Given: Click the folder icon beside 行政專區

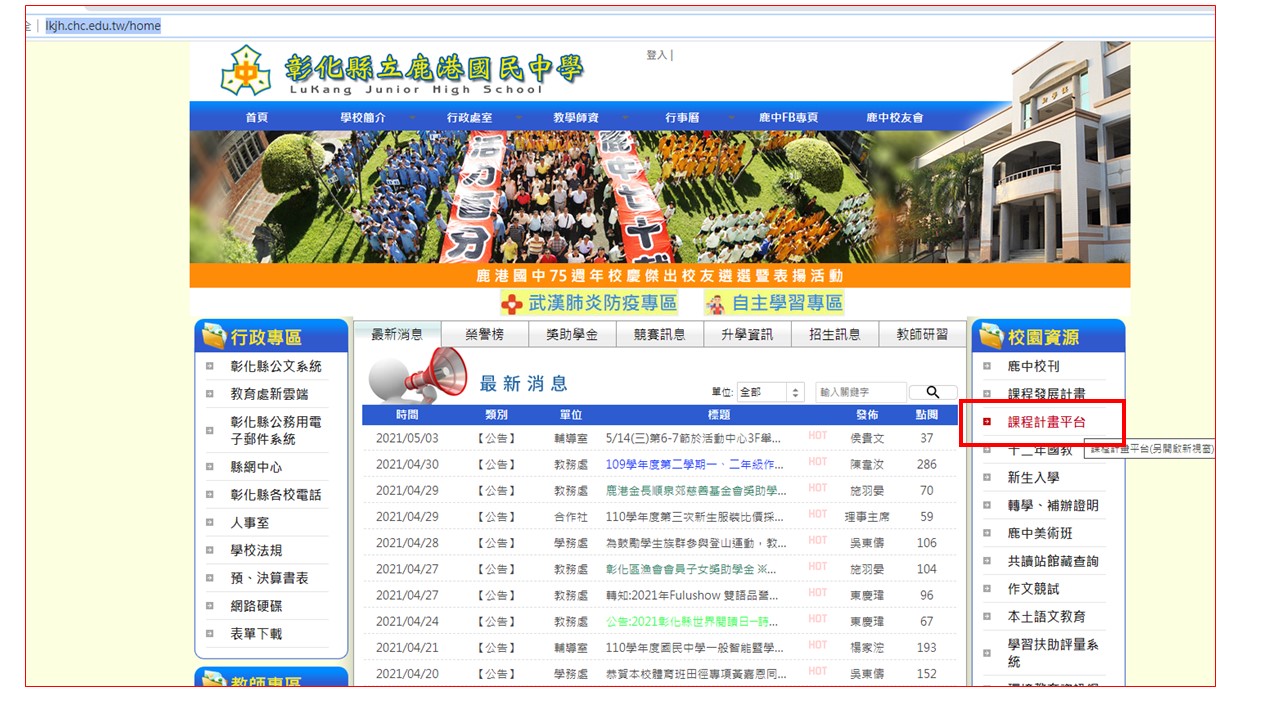Looking at the screenshot, I should point(214,336).
